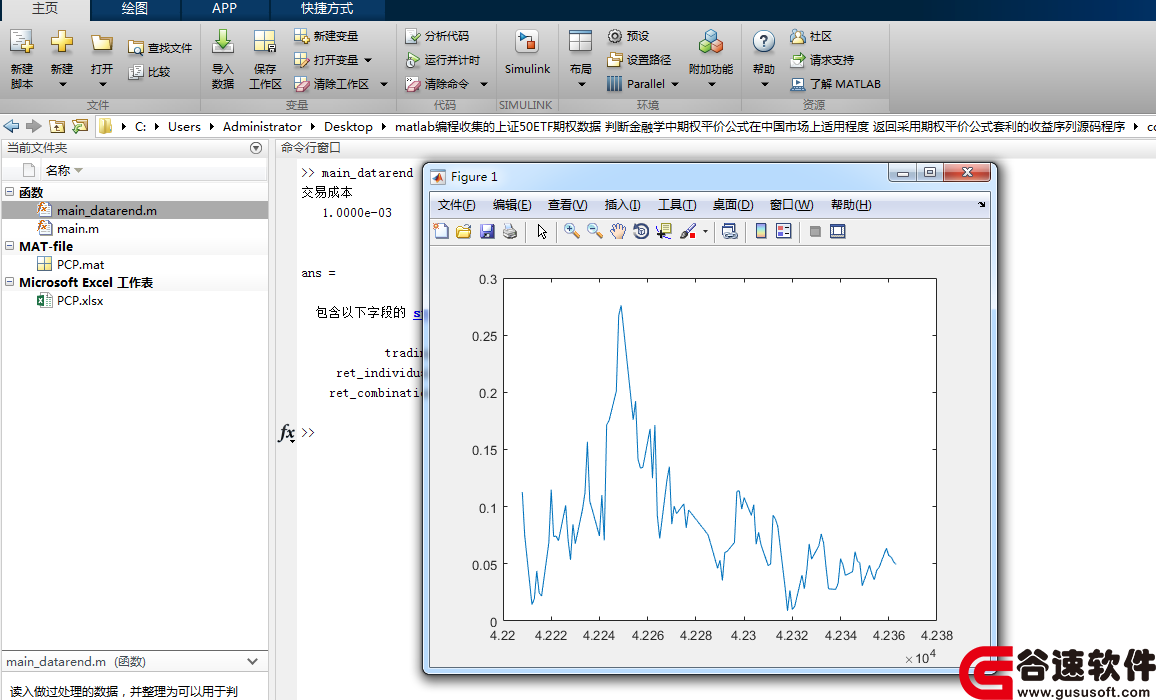Select the Data Cursor tool in Figure 1

click(664, 232)
